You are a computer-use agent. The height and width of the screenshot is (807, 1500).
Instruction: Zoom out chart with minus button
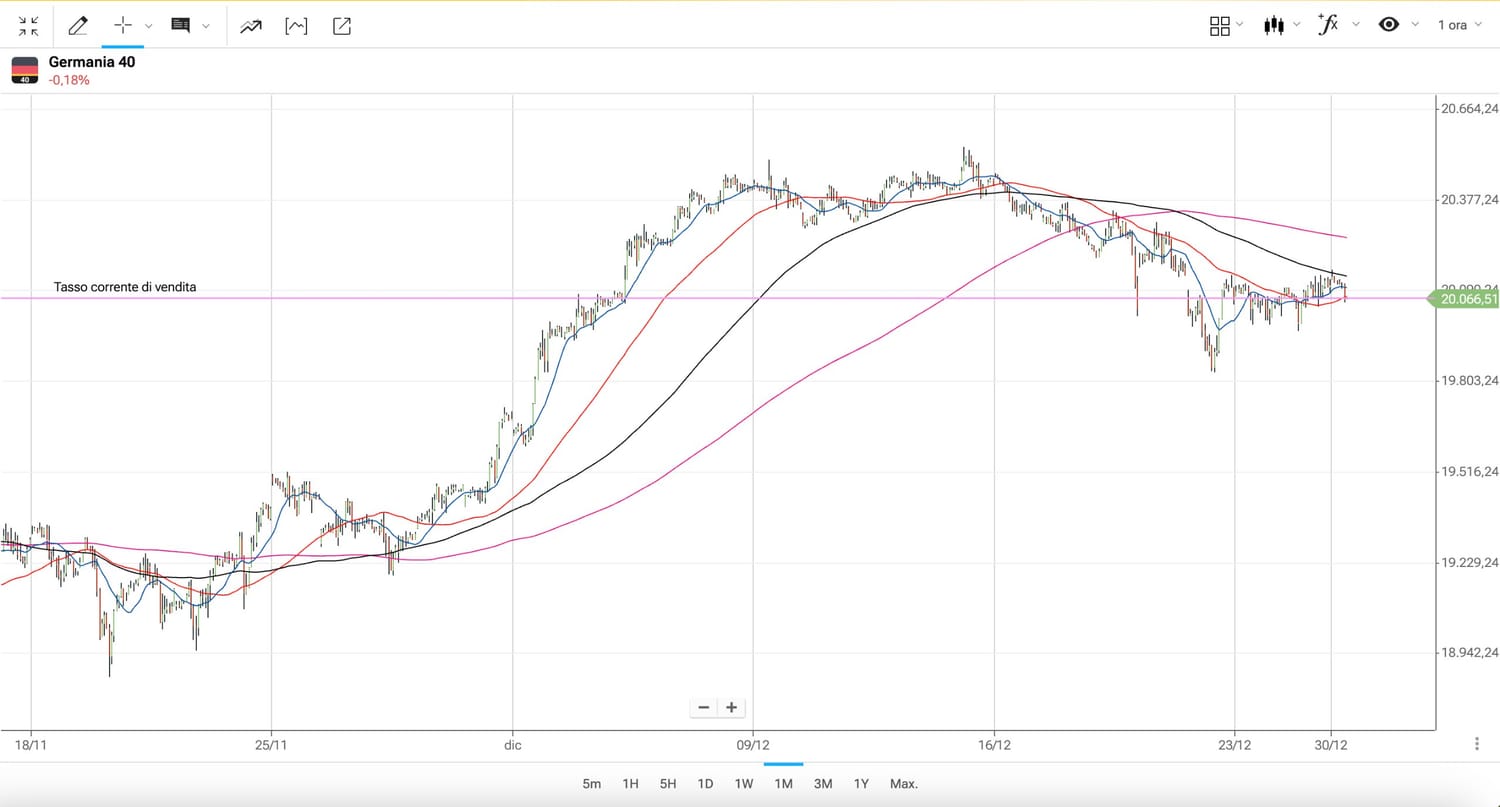(x=704, y=707)
